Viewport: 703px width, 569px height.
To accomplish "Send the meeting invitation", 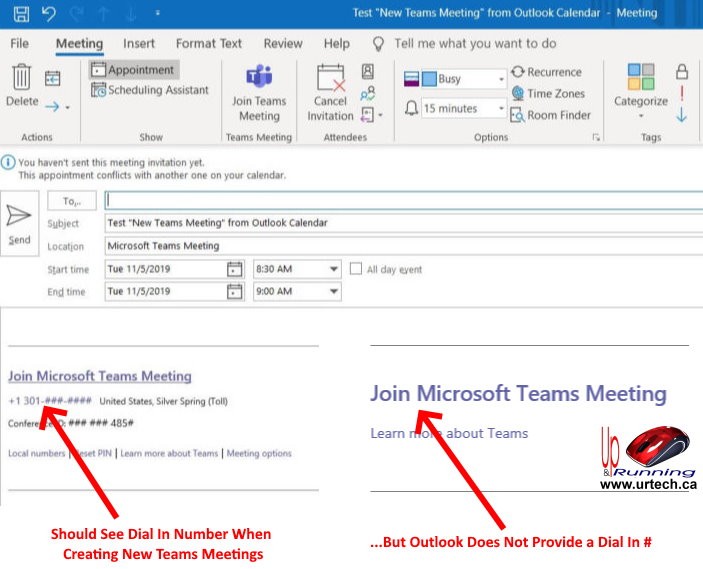I will (x=19, y=223).
